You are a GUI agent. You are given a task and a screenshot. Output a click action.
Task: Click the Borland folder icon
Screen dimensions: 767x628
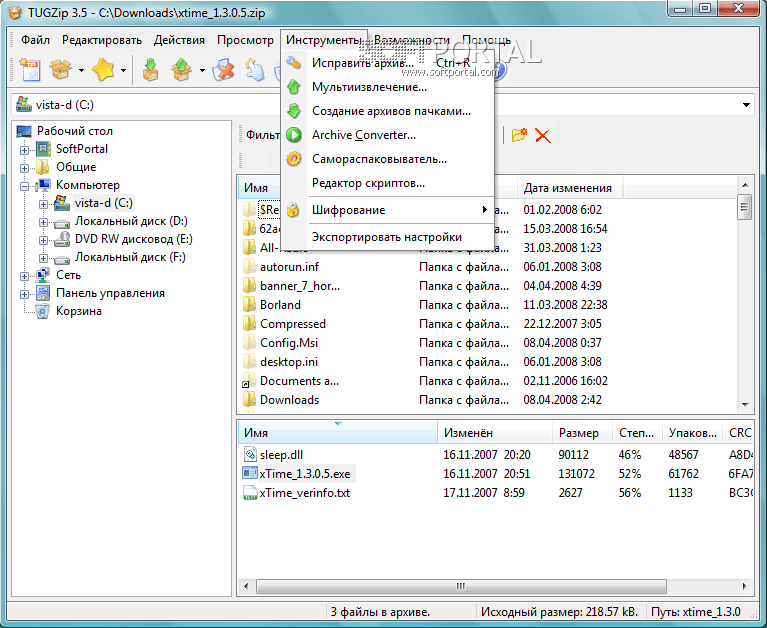coord(249,305)
